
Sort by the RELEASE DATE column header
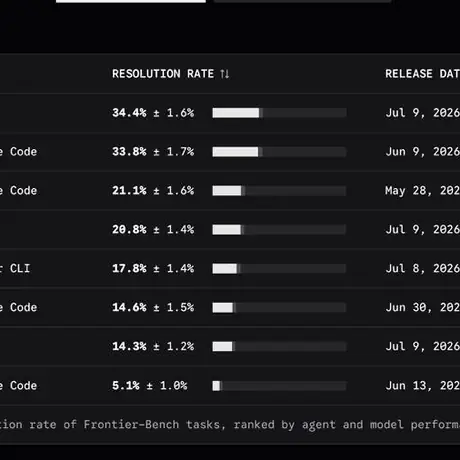[x=423, y=74]
